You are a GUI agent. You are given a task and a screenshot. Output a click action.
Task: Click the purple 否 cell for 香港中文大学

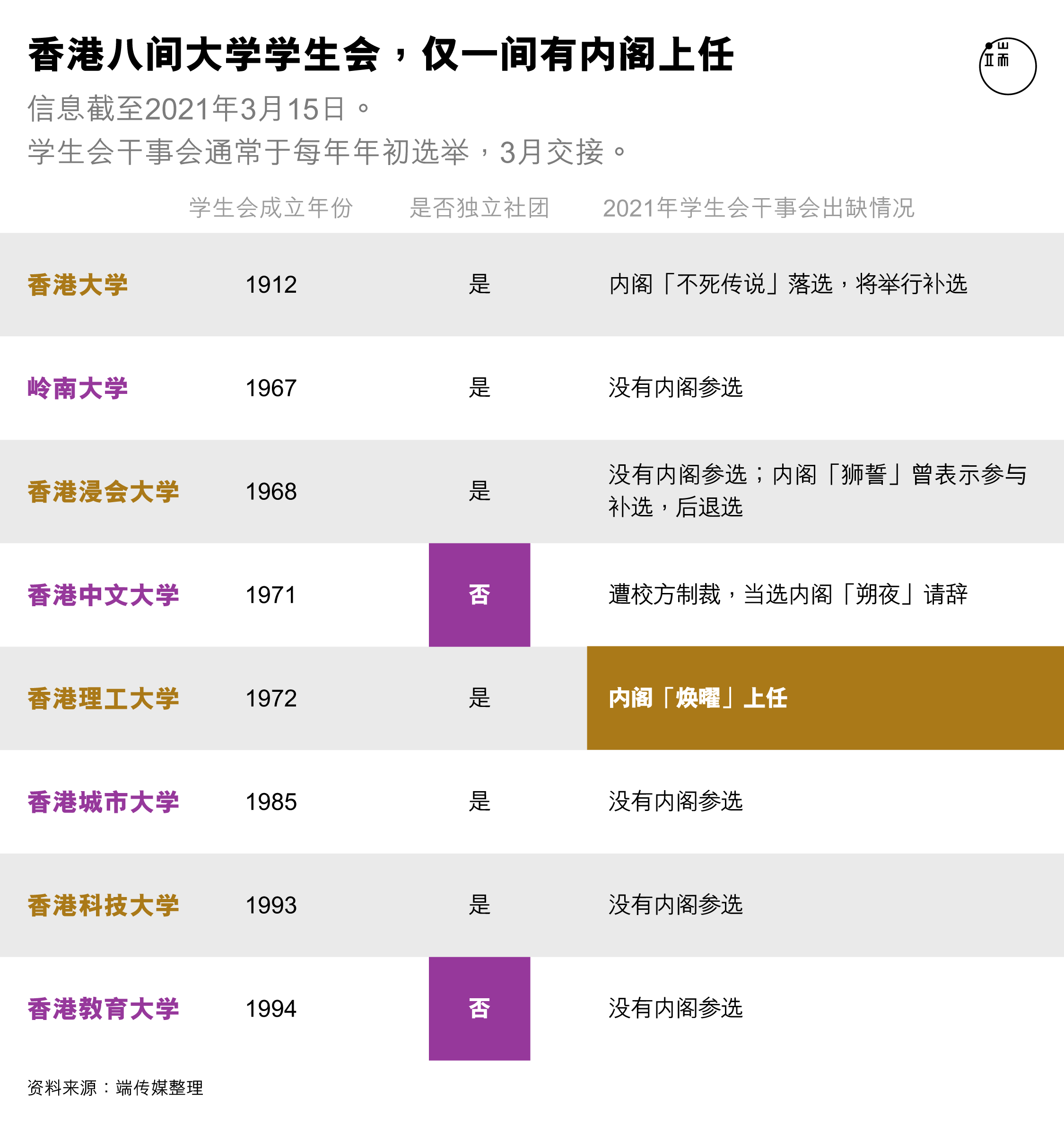(480, 595)
